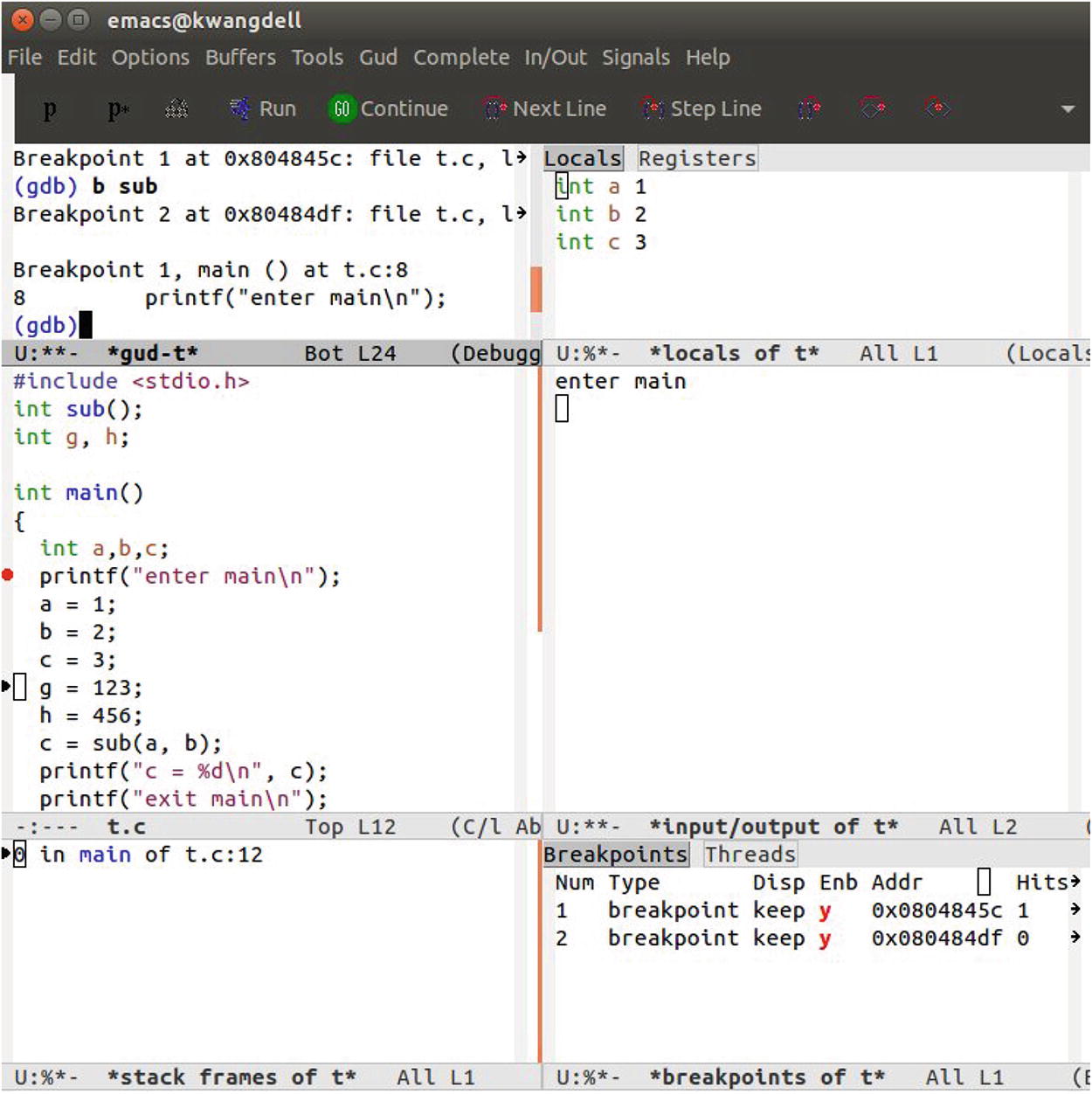Click the *locals of t* mode line
Image resolution: width=1092 pixels, height=1094 pixels.
pos(817,353)
